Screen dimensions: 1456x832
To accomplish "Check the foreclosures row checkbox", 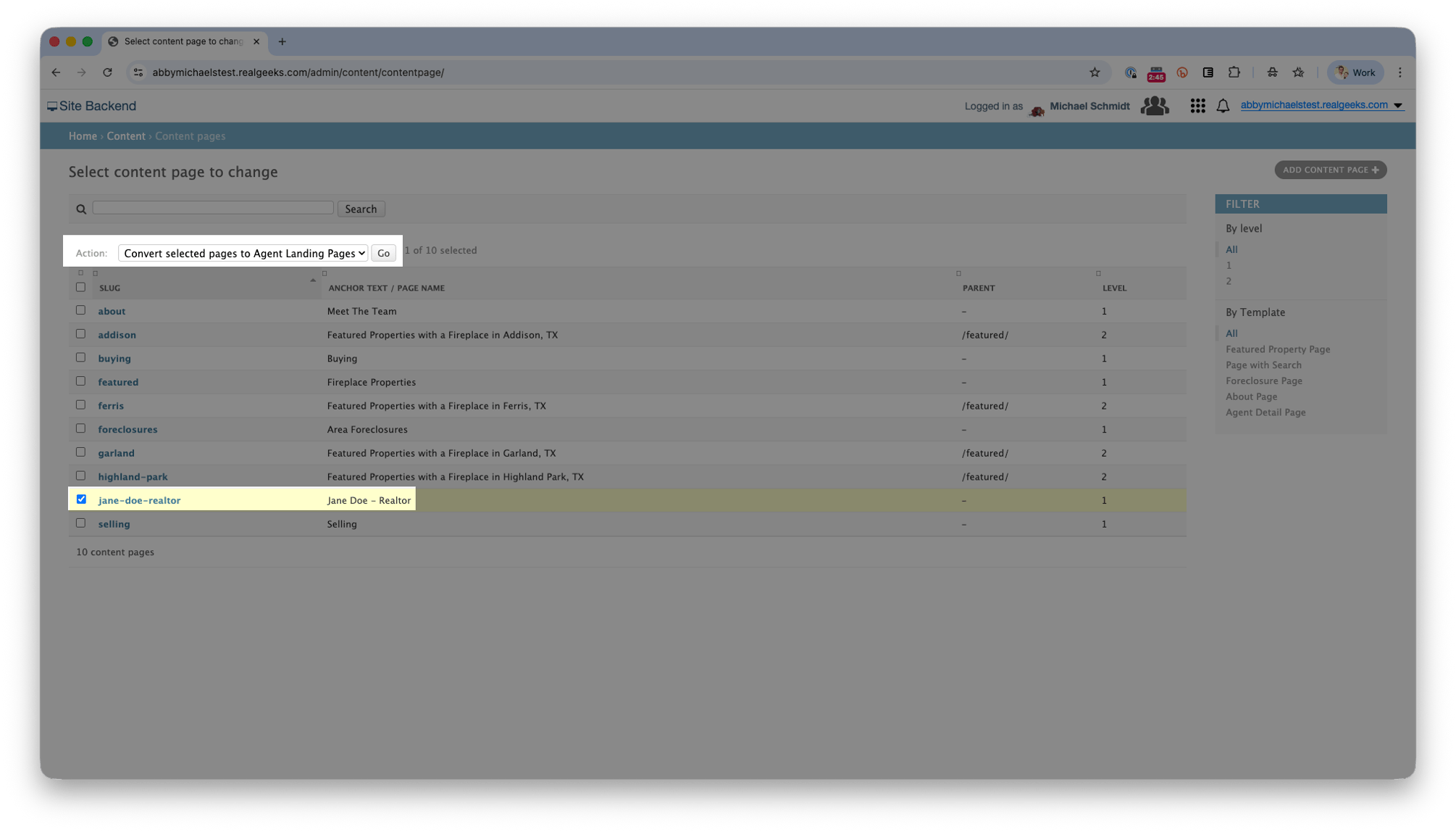I will (x=81, y=428).
